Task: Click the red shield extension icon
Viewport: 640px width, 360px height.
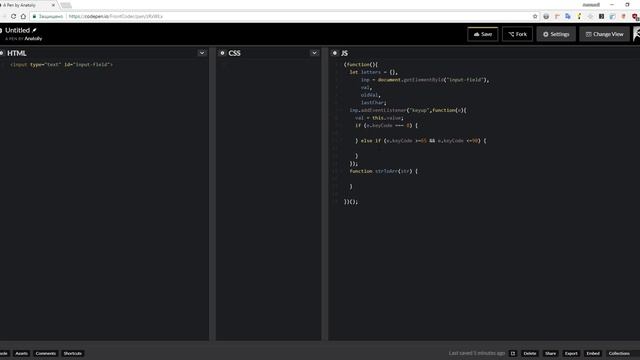Action: pos(635,16)
